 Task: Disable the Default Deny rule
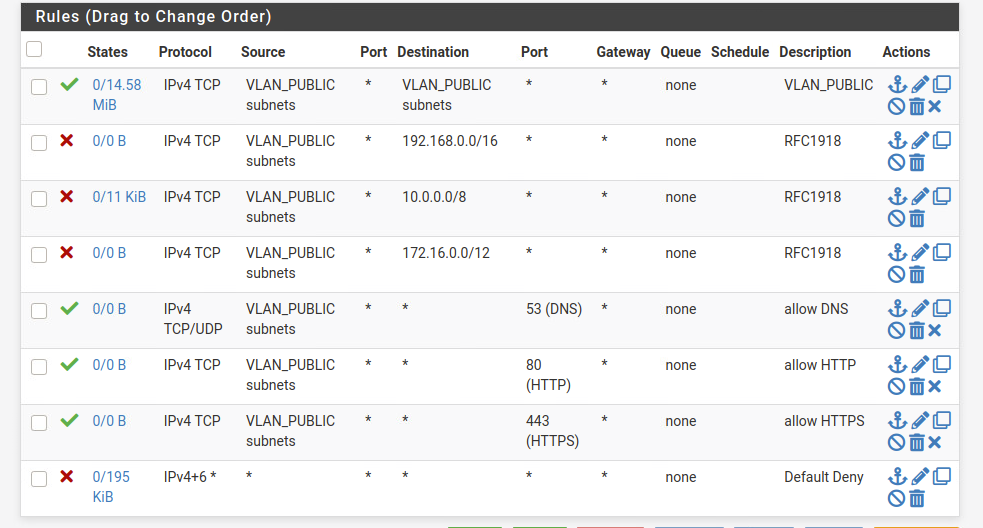tap(896, 499)
